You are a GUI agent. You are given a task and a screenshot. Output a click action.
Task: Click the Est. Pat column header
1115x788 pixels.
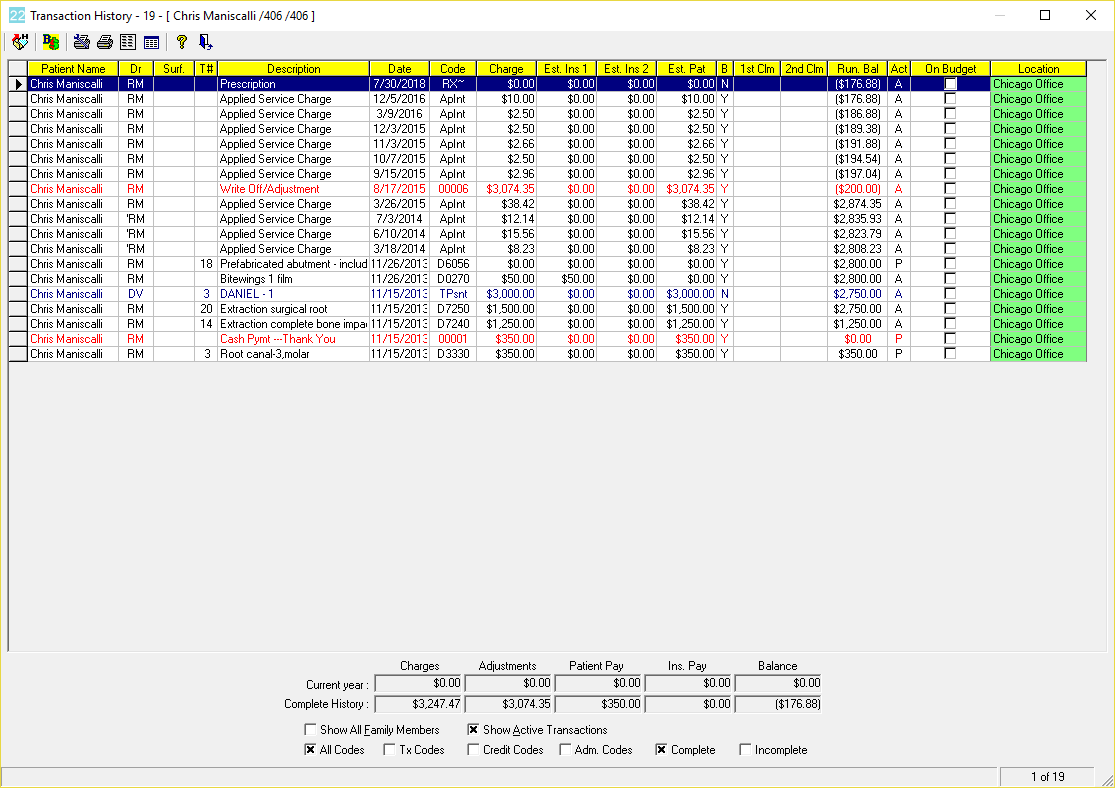[686, 69]
